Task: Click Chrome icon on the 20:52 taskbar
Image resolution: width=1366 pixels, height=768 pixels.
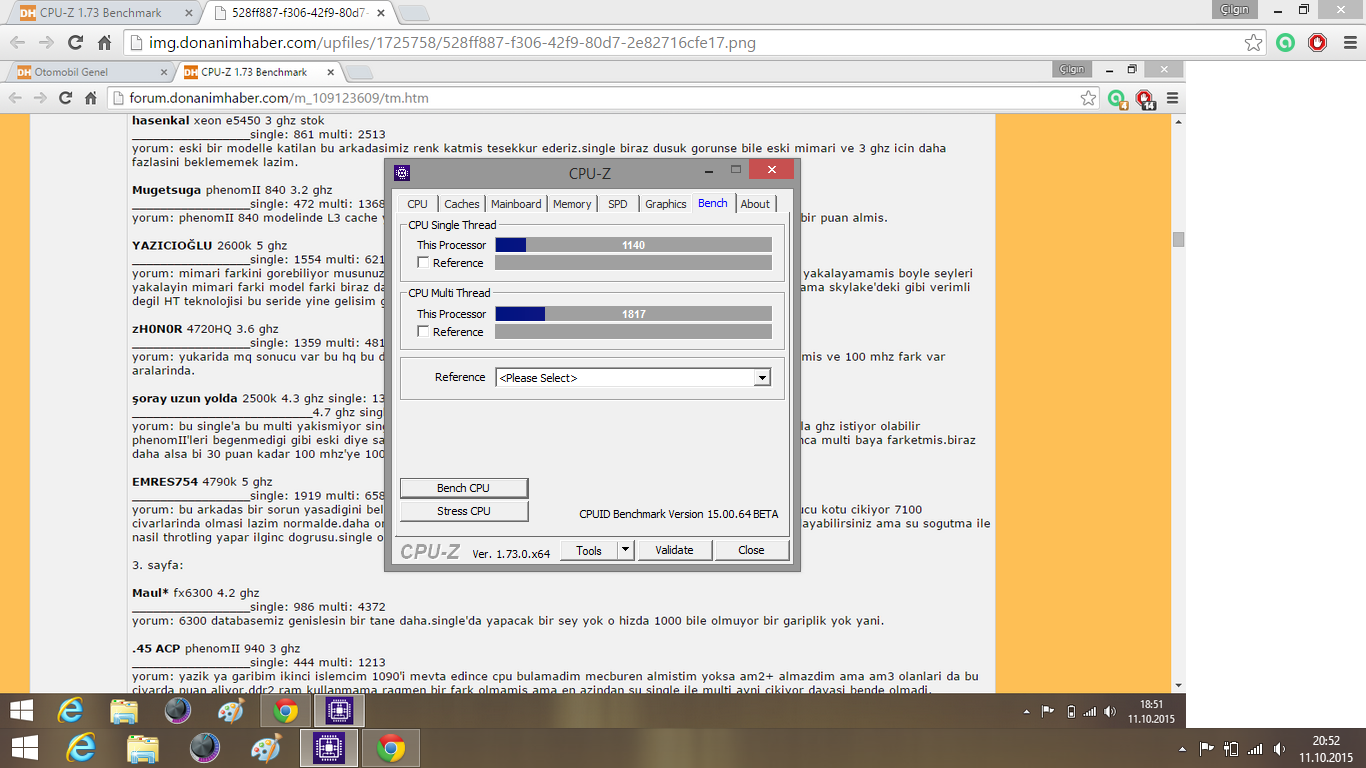Action: coord(392,748)
